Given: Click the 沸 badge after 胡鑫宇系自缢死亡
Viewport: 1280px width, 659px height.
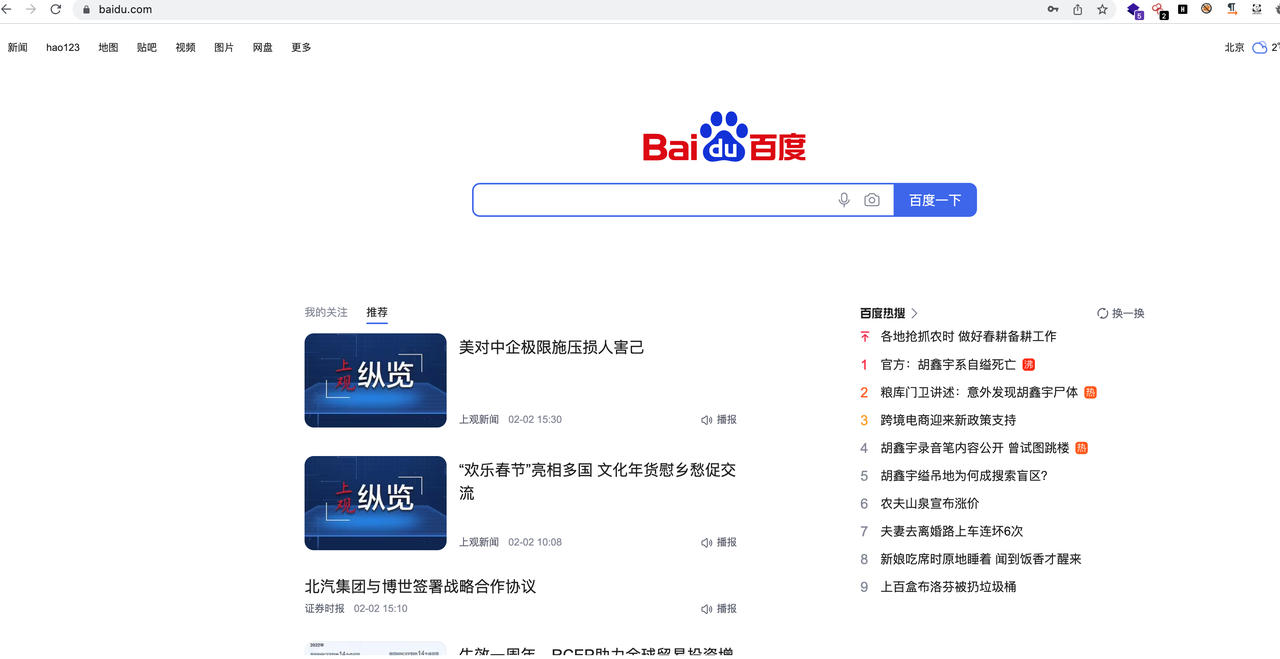Looking at the screenshot, I should point(1028,364).
